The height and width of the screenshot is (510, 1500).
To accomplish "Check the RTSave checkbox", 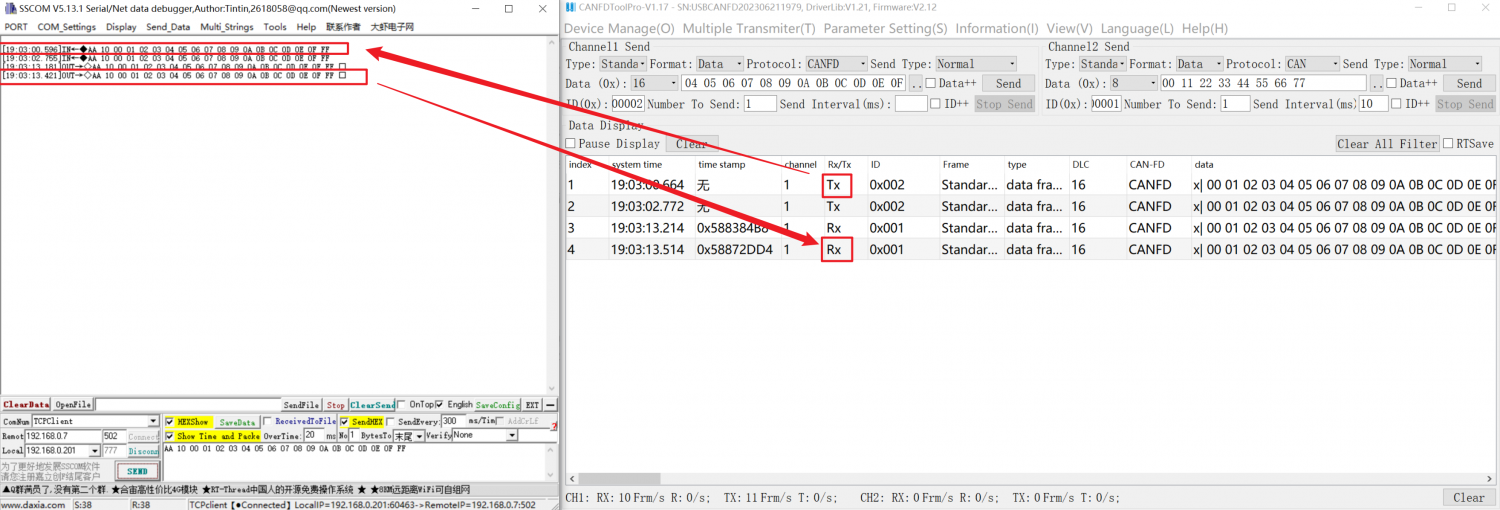I will point(1448,144).
